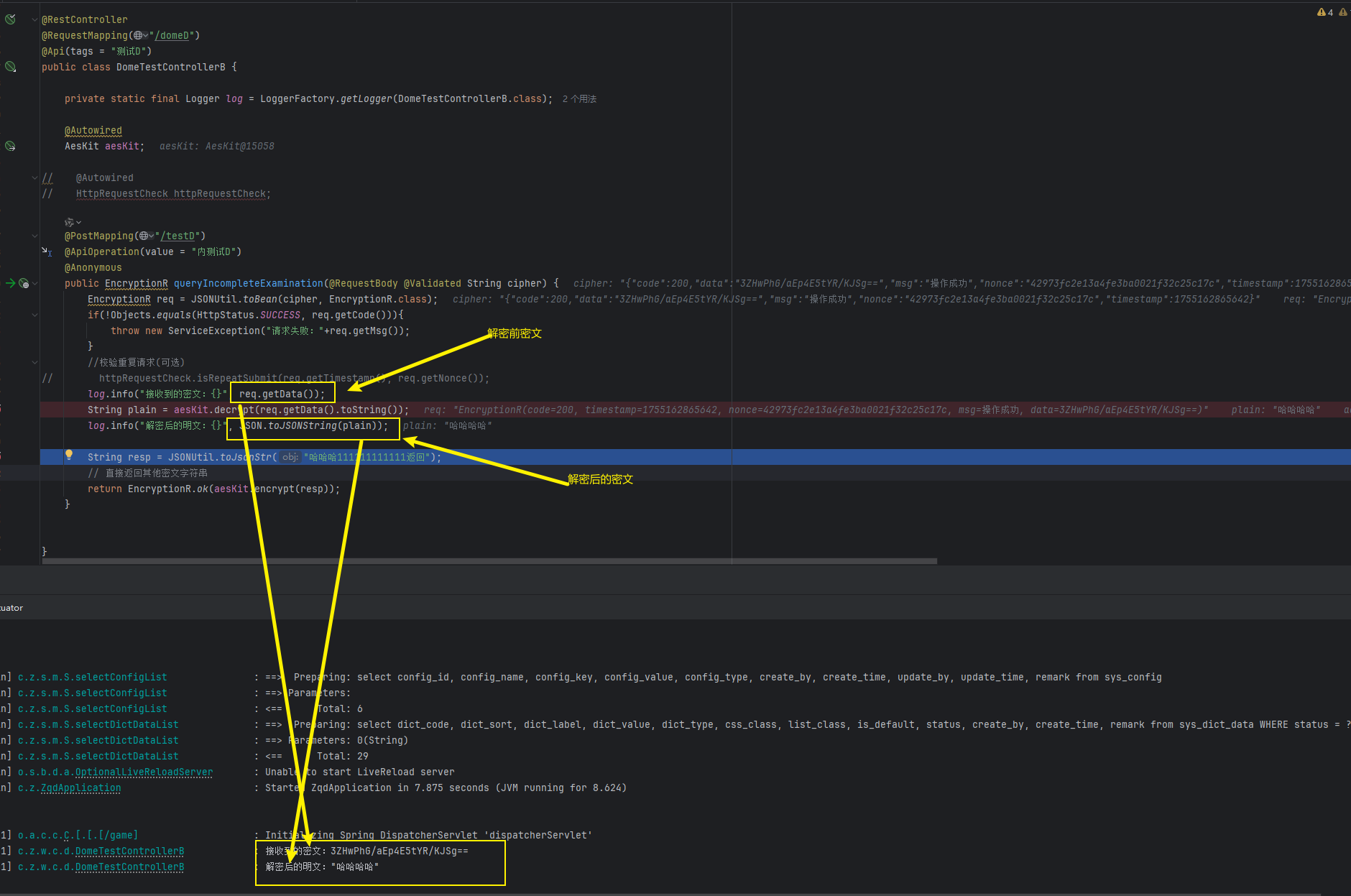Click the class name DomeTestControllerB in the declaration
Image resolution: width=1351 pixels, height=896 pixels.
coord(171,67)
